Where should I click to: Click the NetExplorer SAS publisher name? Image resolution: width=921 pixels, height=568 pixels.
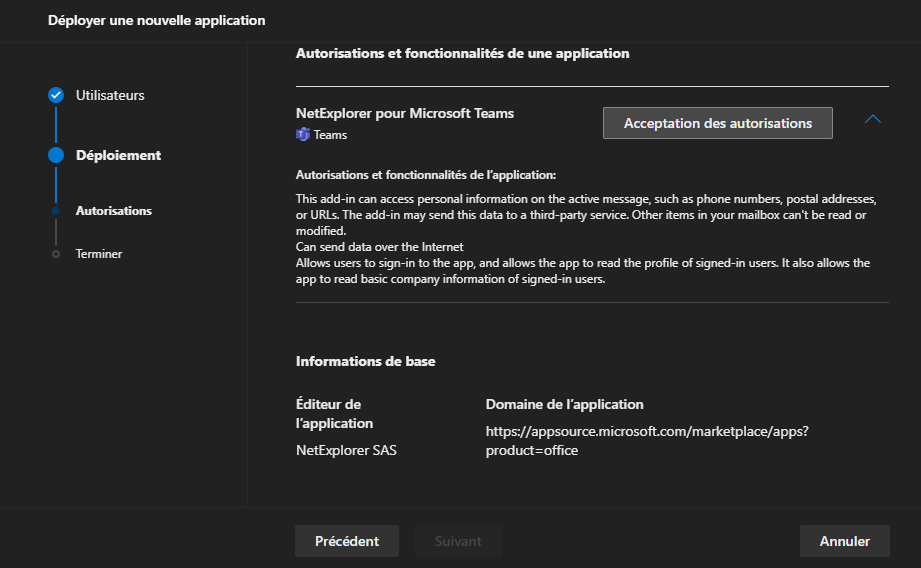point(346,450)
